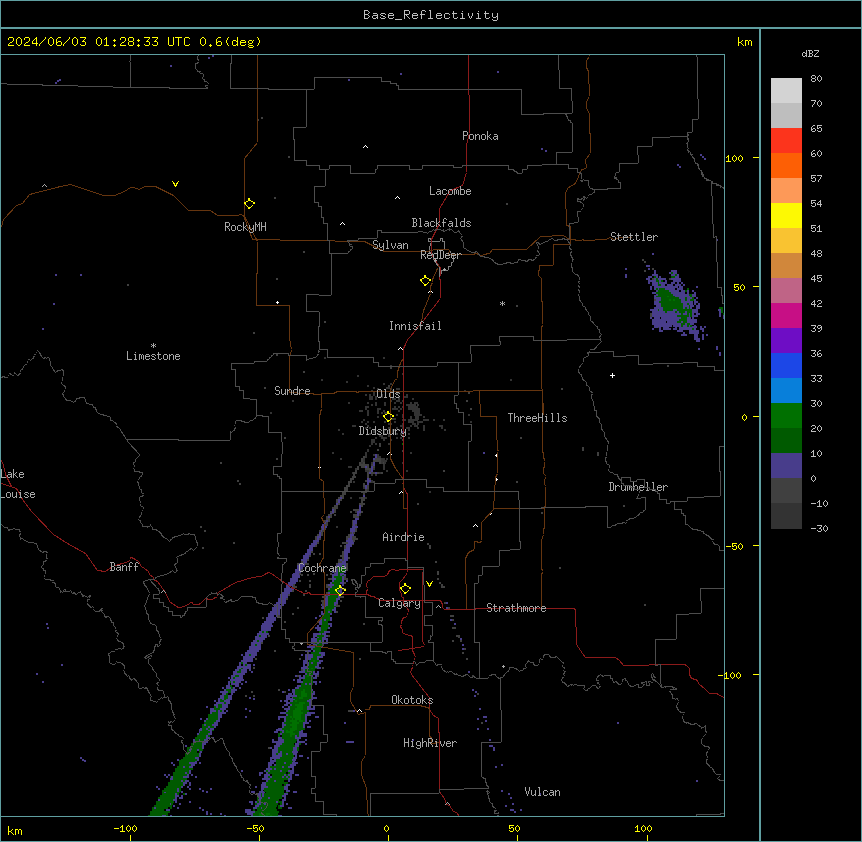Image resolution: width=862 pixels, height=842 pixels.
Task: Click the yellow diamond marker above RockyMH
Action: [249, 204]
